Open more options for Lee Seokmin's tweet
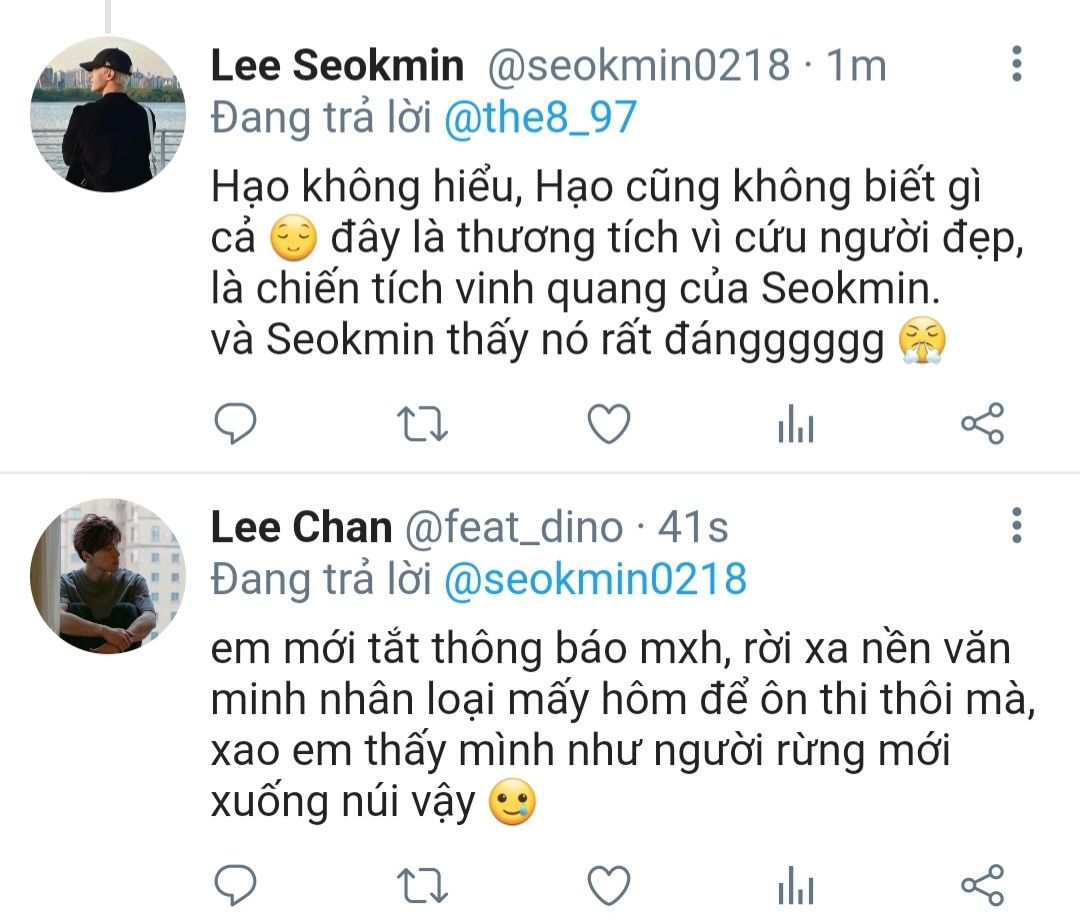 pyautogui.click(x=1017, y=64)
